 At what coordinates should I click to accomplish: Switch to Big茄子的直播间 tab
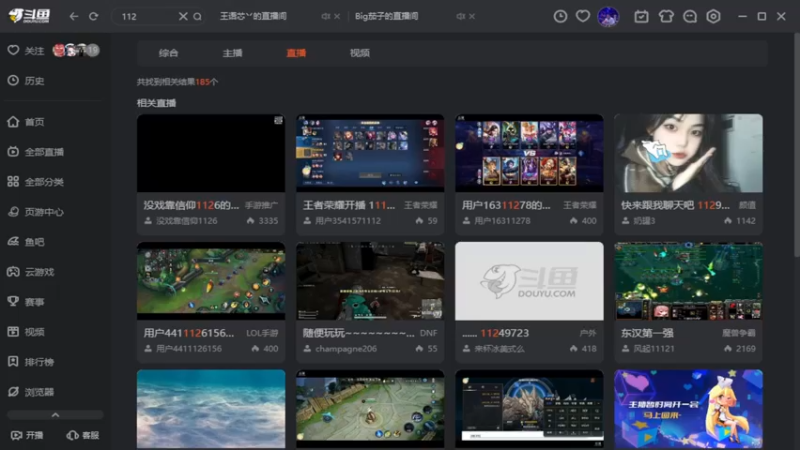[387, 16]
